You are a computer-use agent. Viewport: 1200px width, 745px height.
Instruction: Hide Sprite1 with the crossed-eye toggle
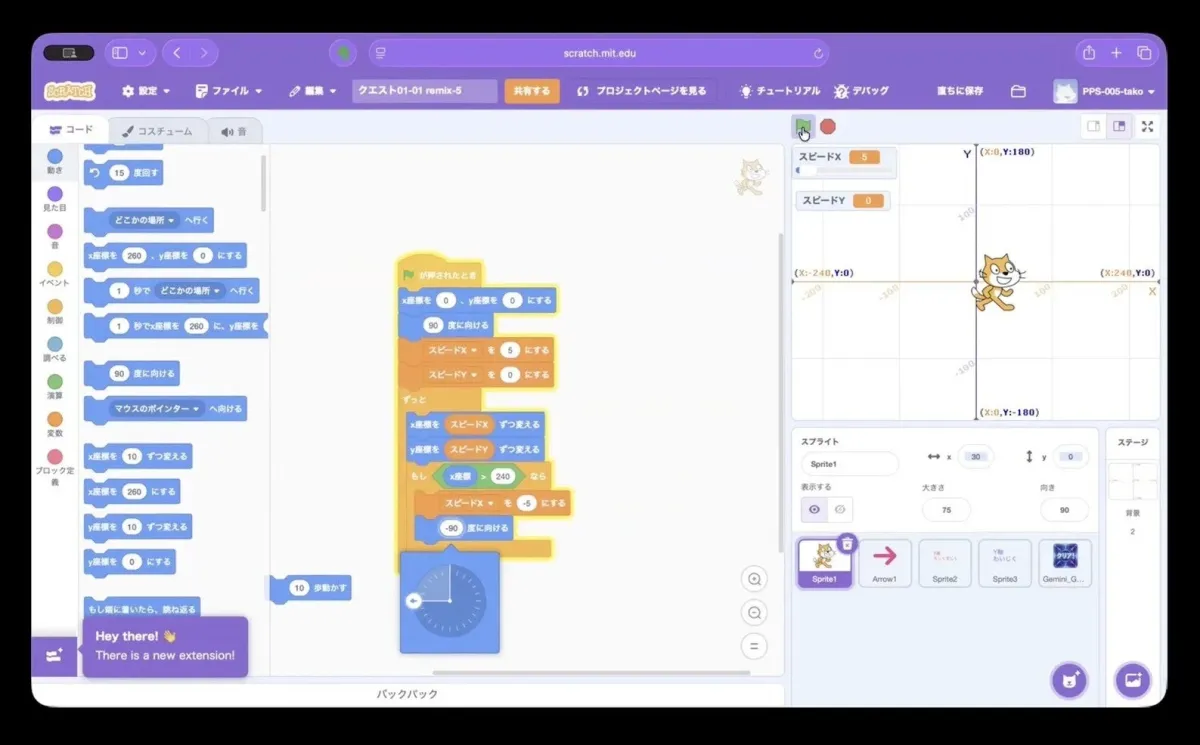tap(841, 510)
